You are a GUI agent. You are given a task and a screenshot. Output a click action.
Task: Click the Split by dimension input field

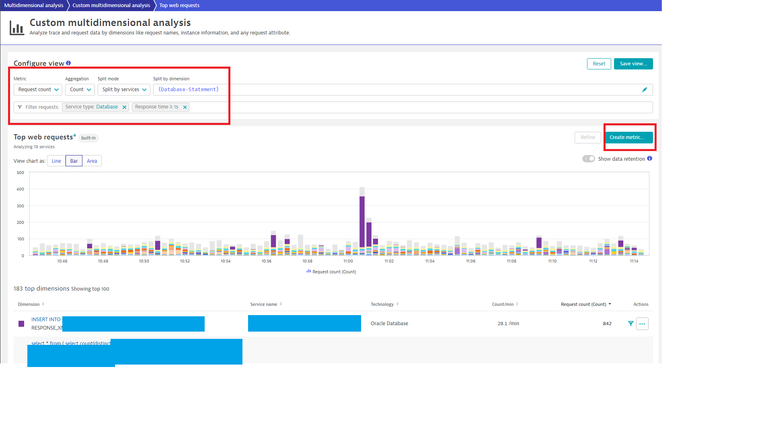pos(395,90)
